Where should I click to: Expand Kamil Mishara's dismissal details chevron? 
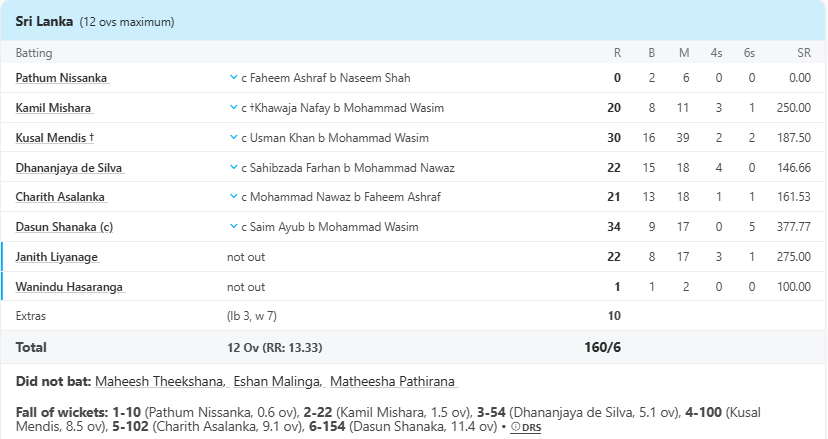233,107
